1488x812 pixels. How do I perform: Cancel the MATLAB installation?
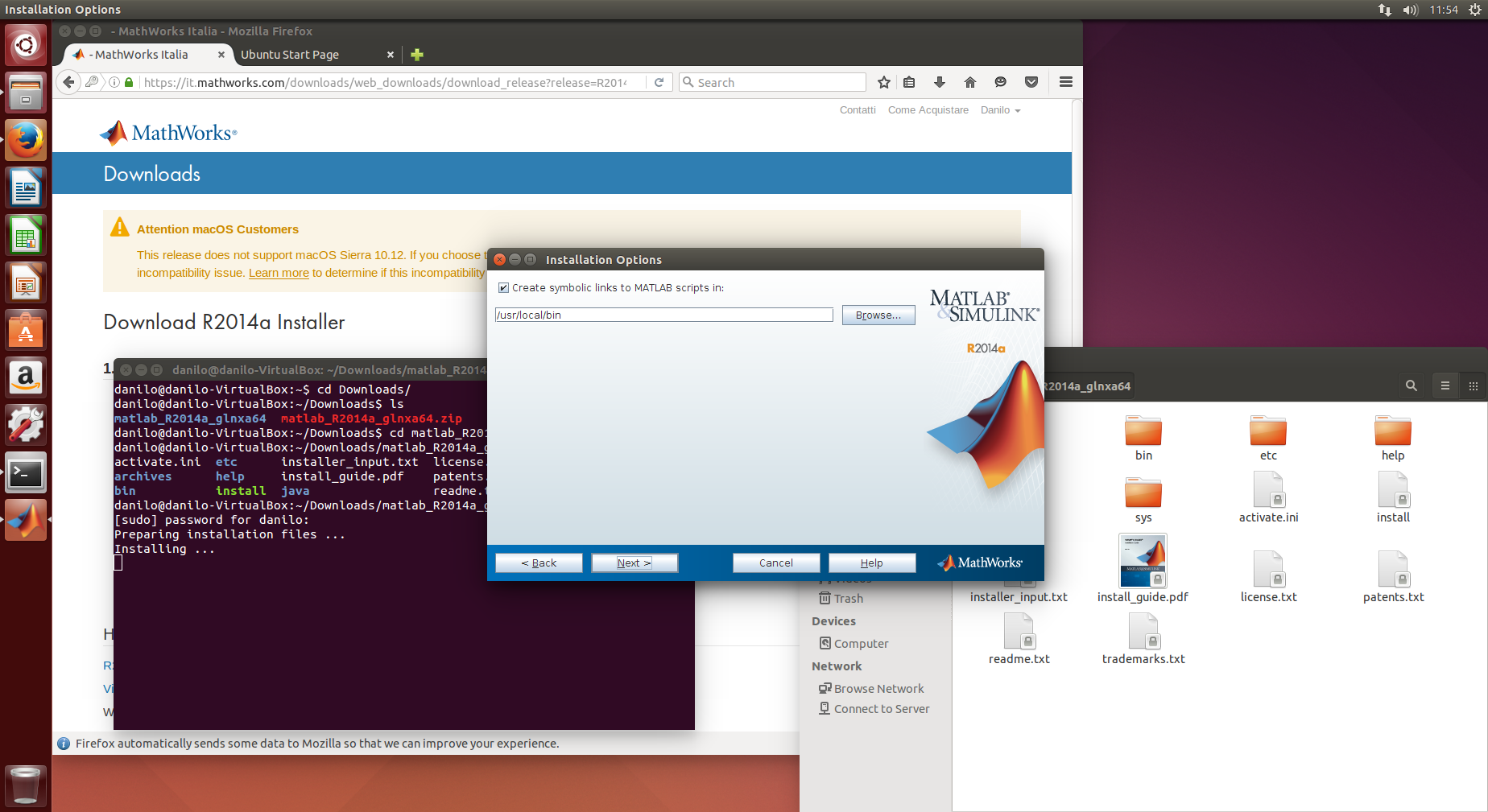point(776,563)
